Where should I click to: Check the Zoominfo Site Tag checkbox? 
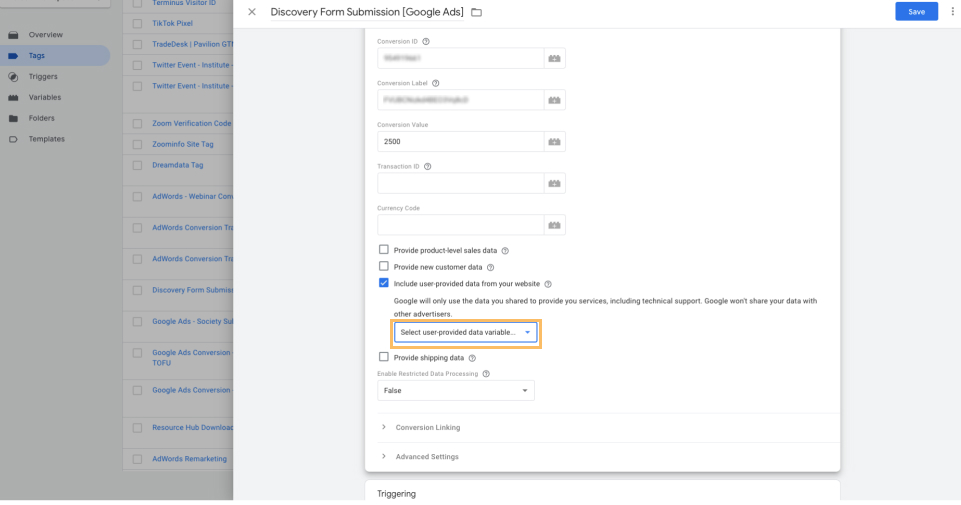137,145
